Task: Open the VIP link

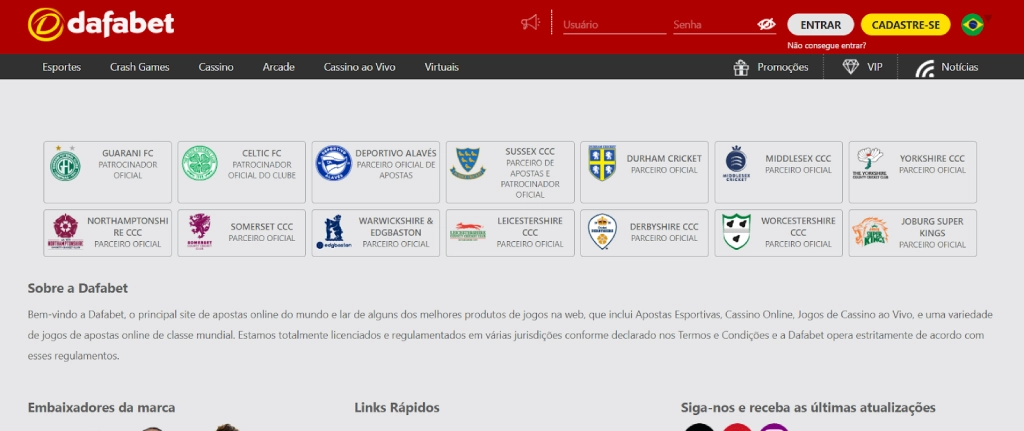Action: click(x=874, y=67)
